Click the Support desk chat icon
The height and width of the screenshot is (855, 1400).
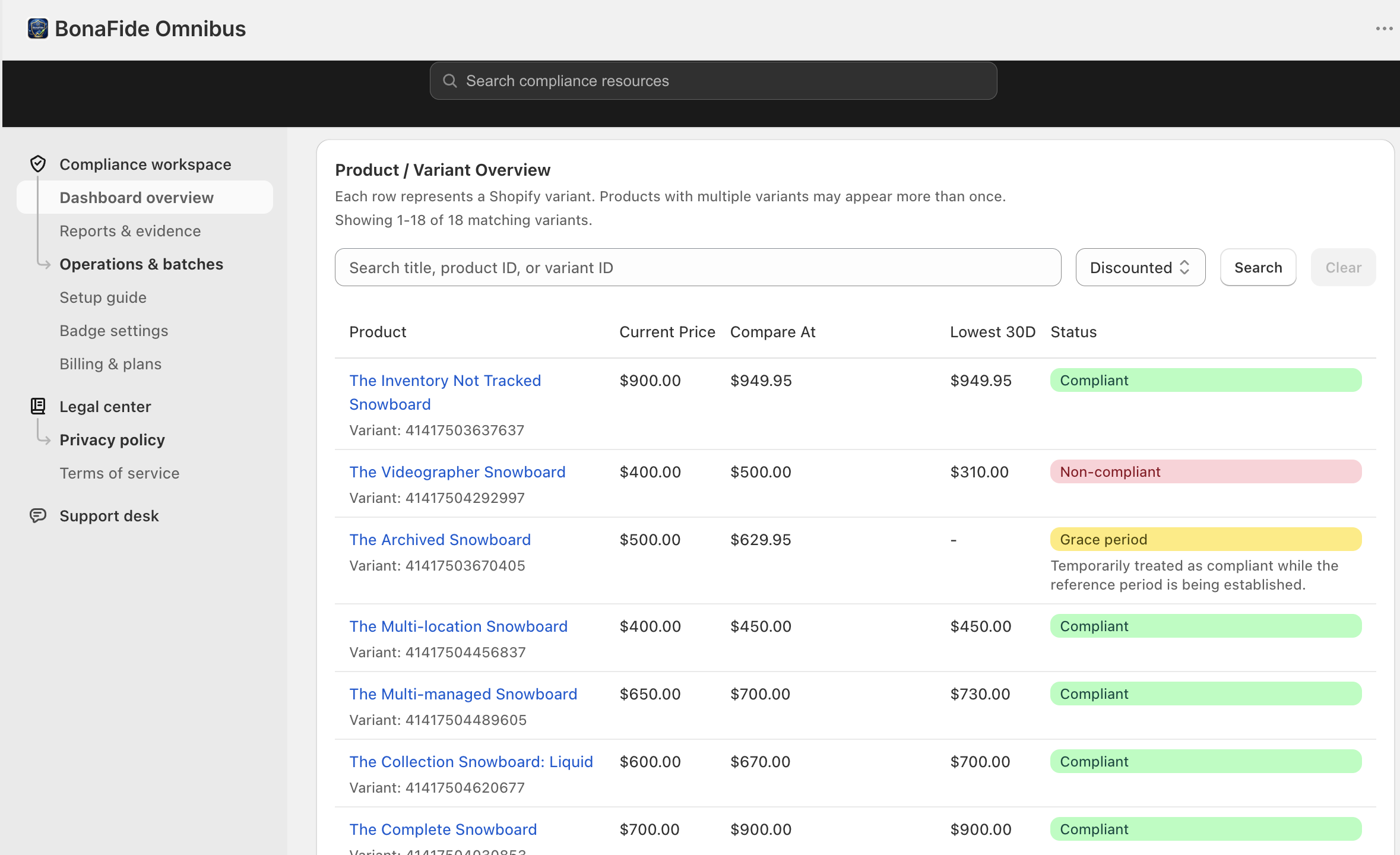click(38, 515)
